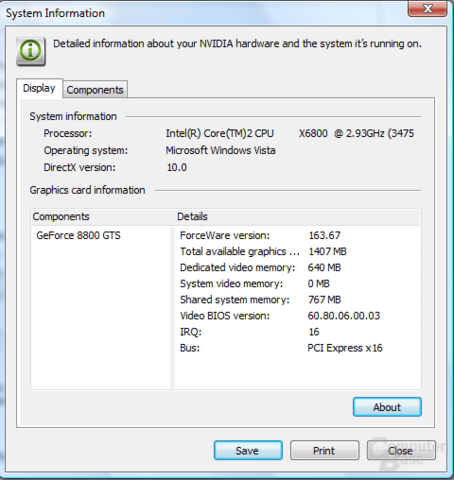
Task: Save the system information
Action: point(248,450)
